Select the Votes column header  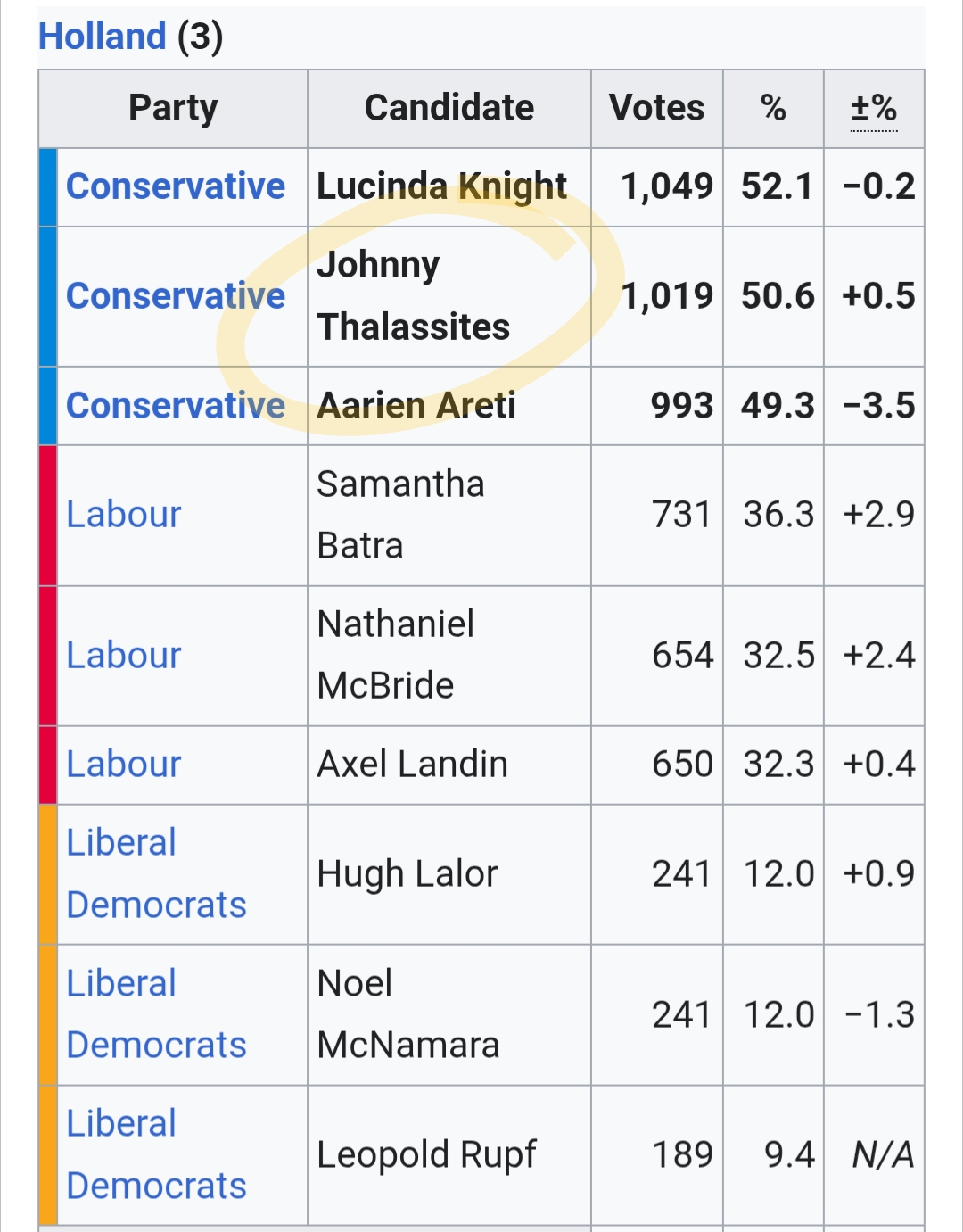coord(656,109)
